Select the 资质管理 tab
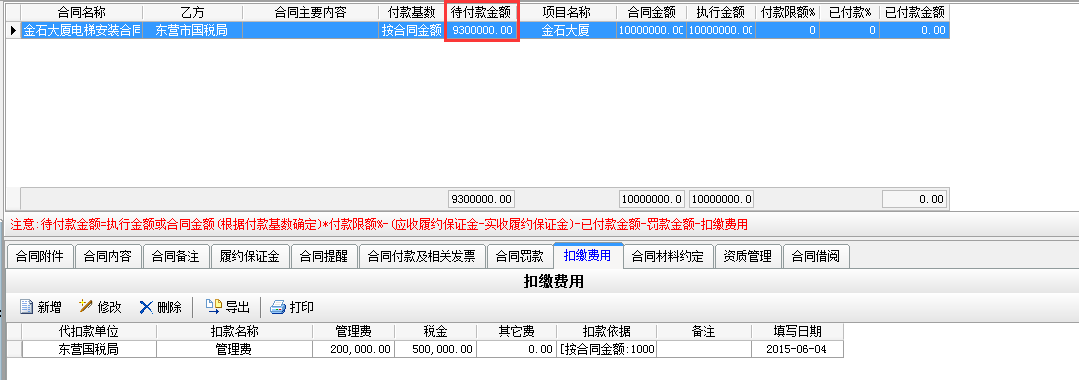The width and height of the screenshot is (1079, 380). (x=748, y=257)
